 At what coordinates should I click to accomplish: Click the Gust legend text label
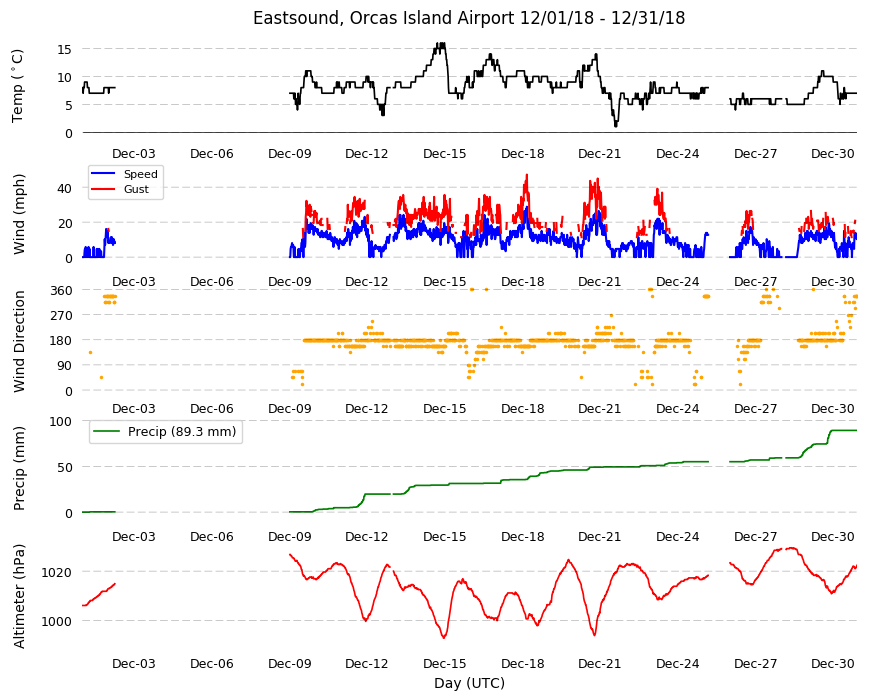pyautogui.click(x=136, y=189)
